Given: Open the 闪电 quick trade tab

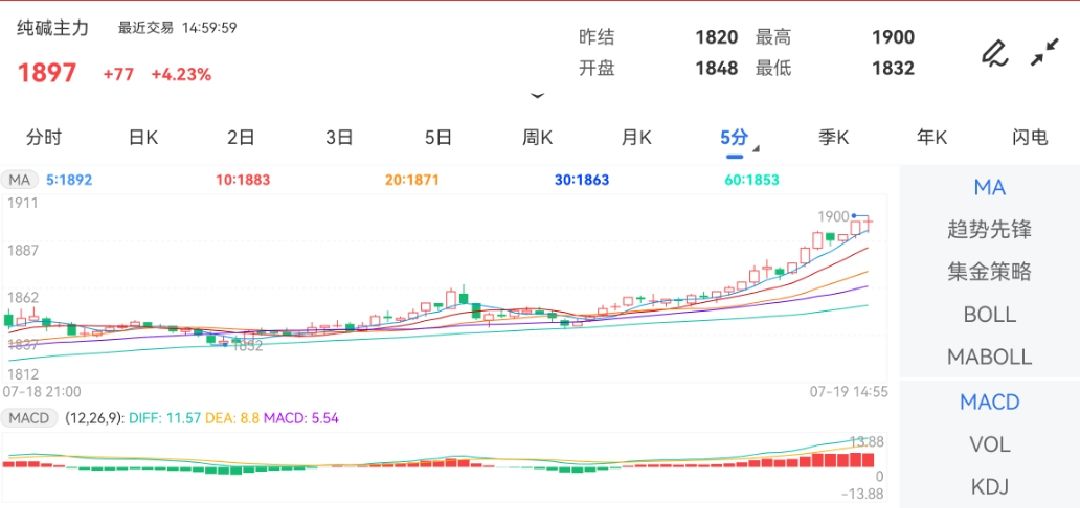Looking at the screenshot, I should click(x=1030, y=138).
